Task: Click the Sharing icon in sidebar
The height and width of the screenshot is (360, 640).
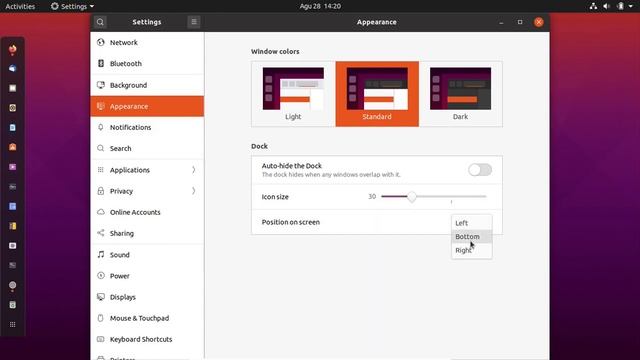Action: (101, 233)
